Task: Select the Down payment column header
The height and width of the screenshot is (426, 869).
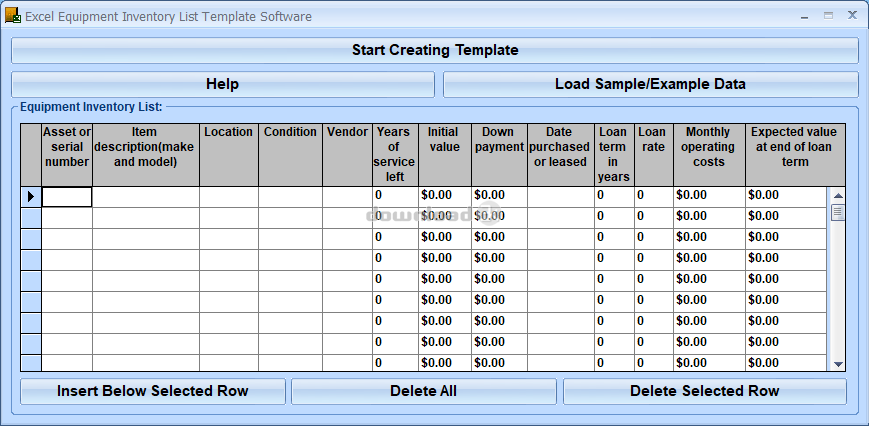Action: pos(499,155)
